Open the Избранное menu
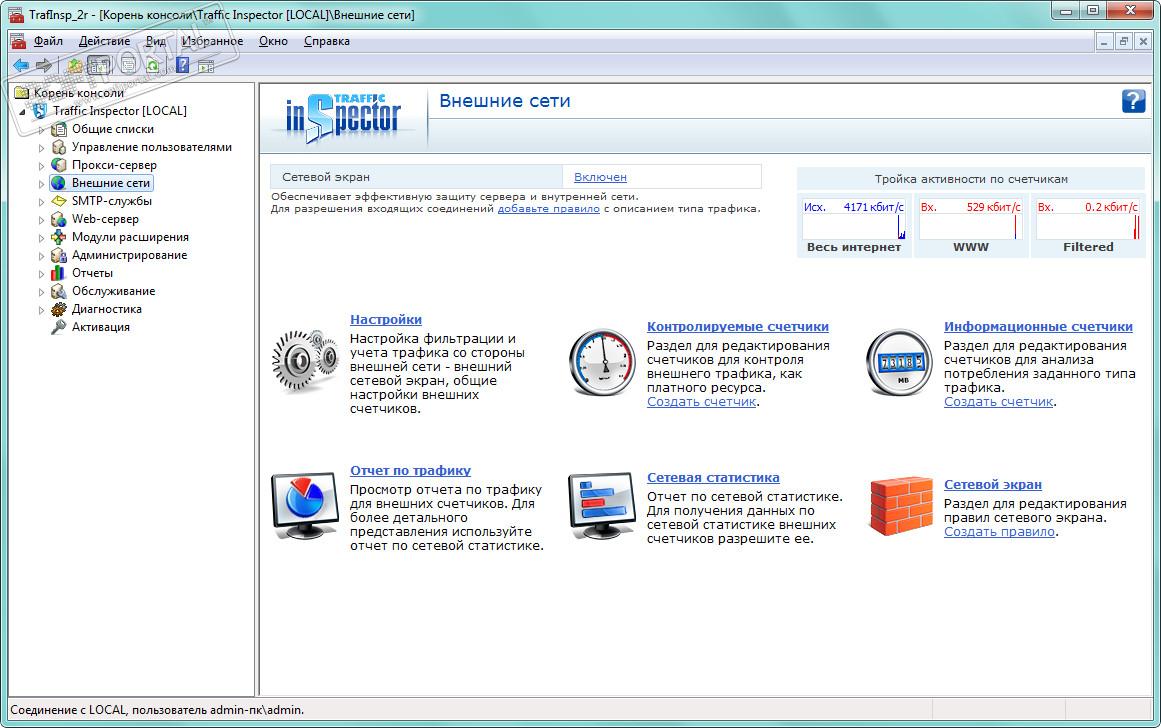The image size is (1161, 728). tap(213, 41)
